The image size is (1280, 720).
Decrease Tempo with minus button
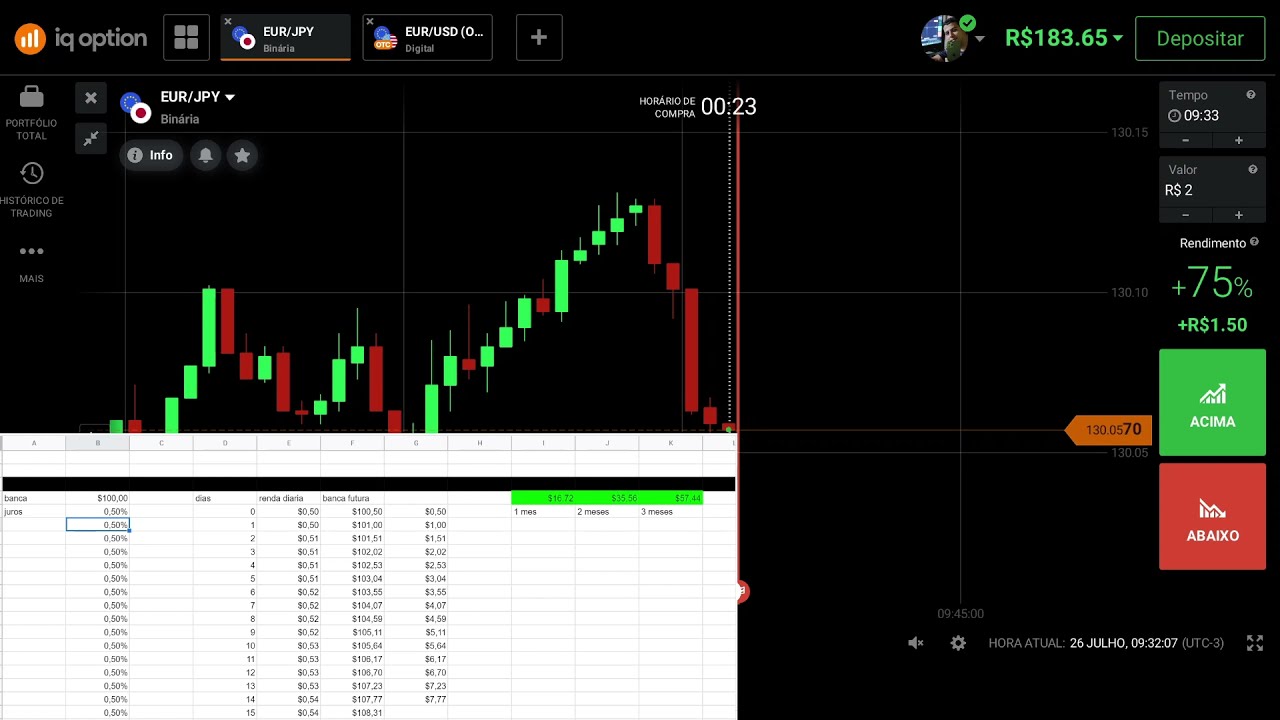[x=1186, y=140]
